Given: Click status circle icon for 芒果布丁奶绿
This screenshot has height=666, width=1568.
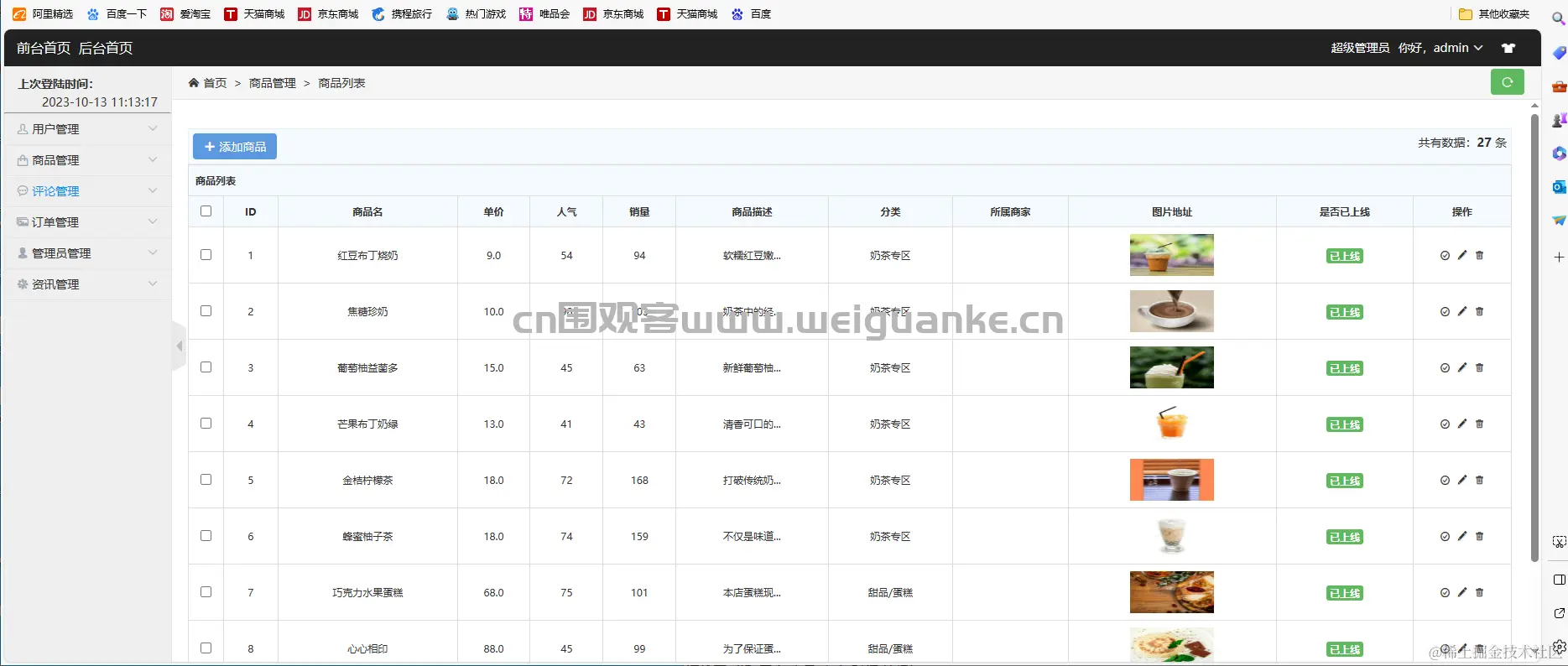Looking at the screenshot, I should 1445,424.
